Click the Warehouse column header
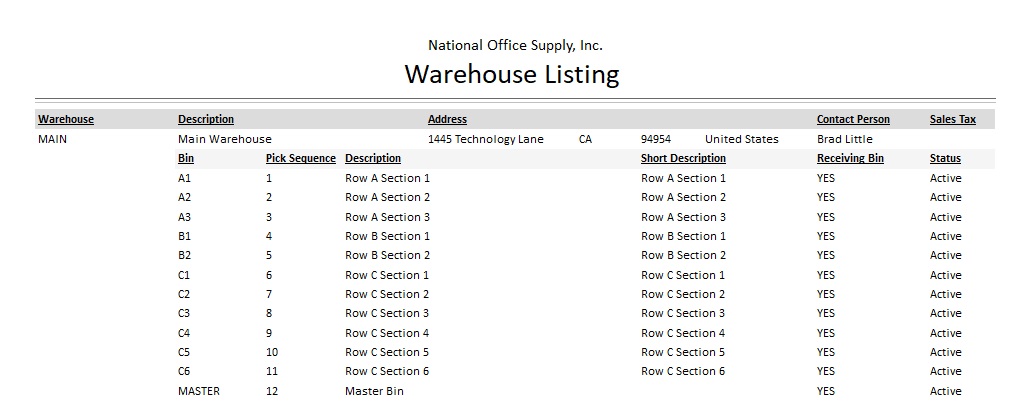Image resolution: width=1034 pixels, height=412 pixels. (66, 120)
